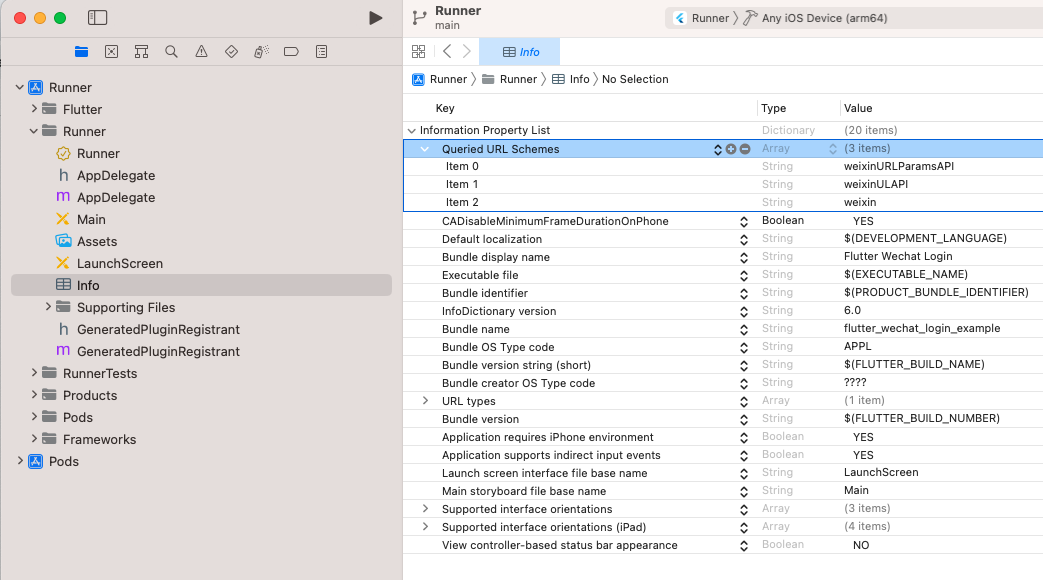This screenshot has height=580, width=1043.
Task: Select CADisableMinimumFrameDurationOnPhone YES value
Action: click(863, 221)
